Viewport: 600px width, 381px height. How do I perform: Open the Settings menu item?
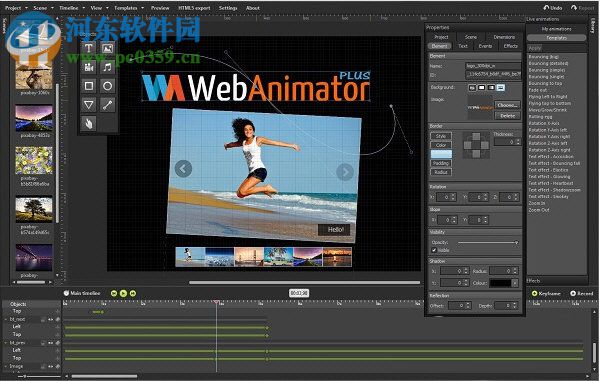point(228,8)
